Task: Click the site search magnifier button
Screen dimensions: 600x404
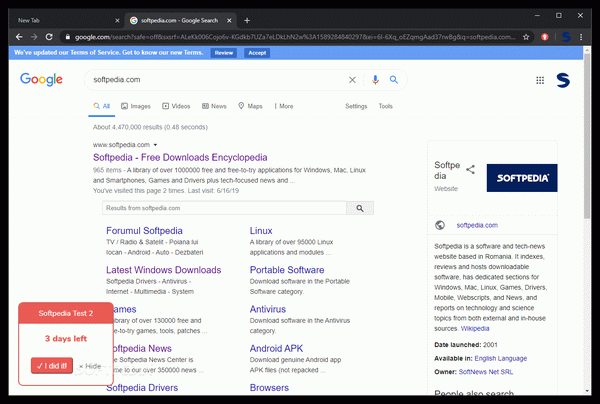Action: [360, 208]
